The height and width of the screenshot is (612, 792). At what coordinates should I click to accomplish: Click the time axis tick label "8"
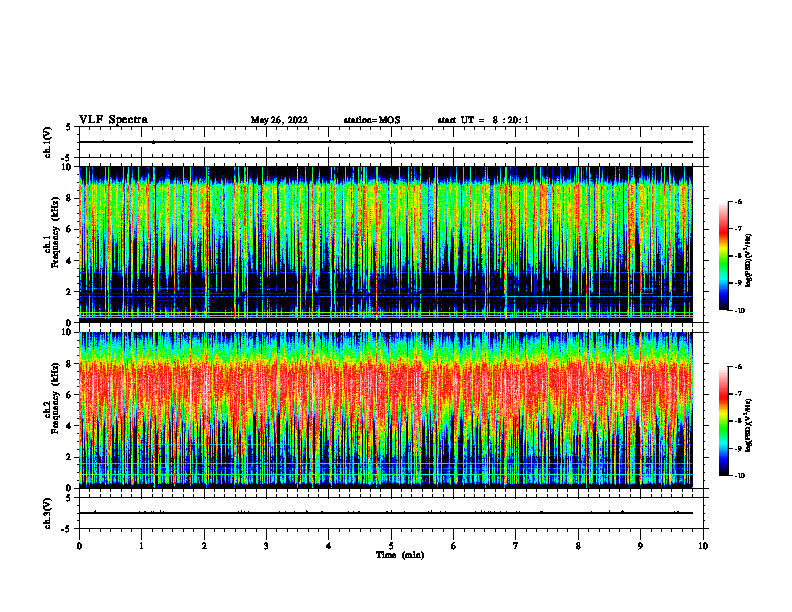[578, 546]
